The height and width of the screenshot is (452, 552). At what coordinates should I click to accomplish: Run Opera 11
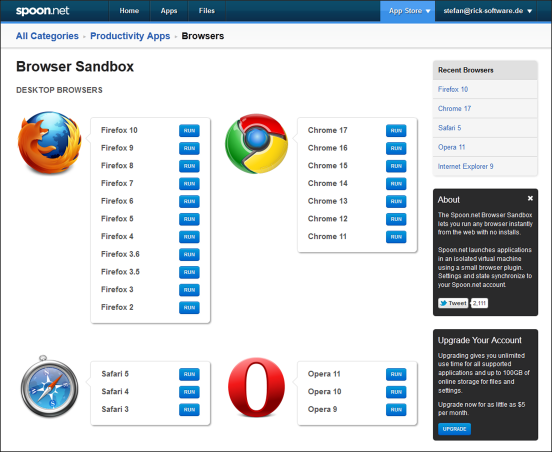396,374
